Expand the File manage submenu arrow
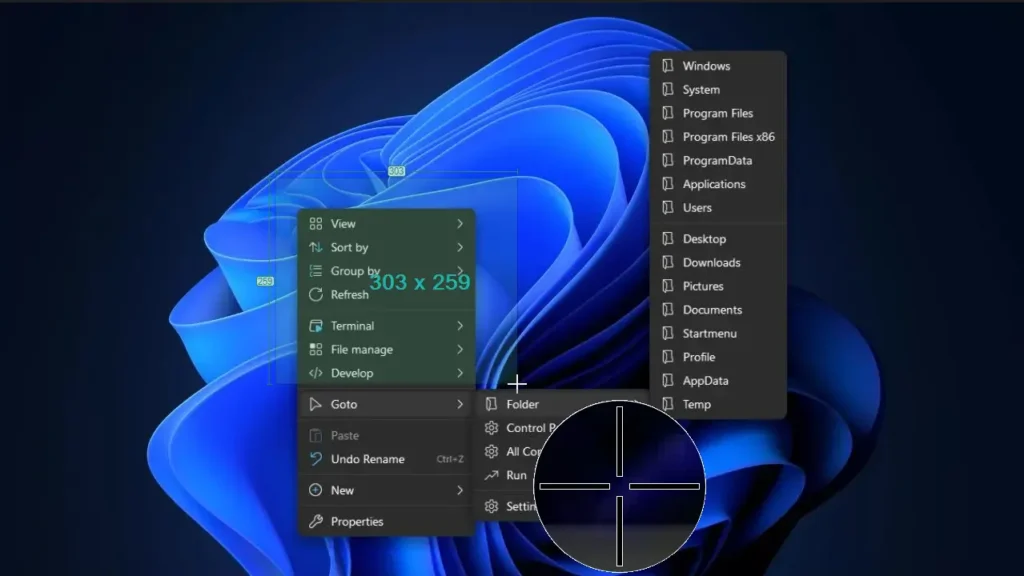The height and width of the screenshot is (576, 1024). point(460,350)
